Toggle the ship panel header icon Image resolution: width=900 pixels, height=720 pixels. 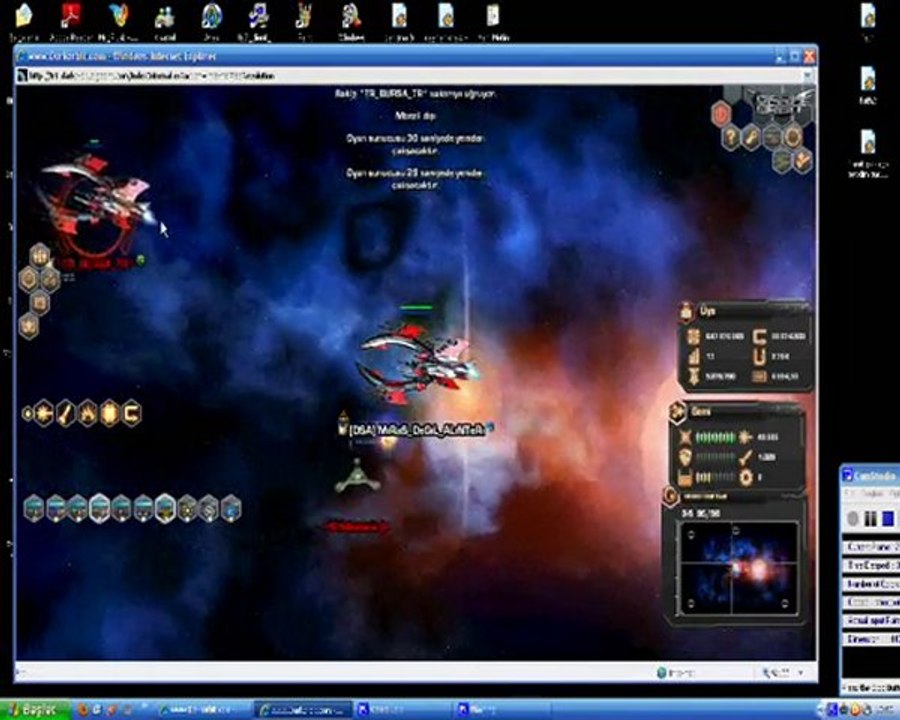point(678,412)
